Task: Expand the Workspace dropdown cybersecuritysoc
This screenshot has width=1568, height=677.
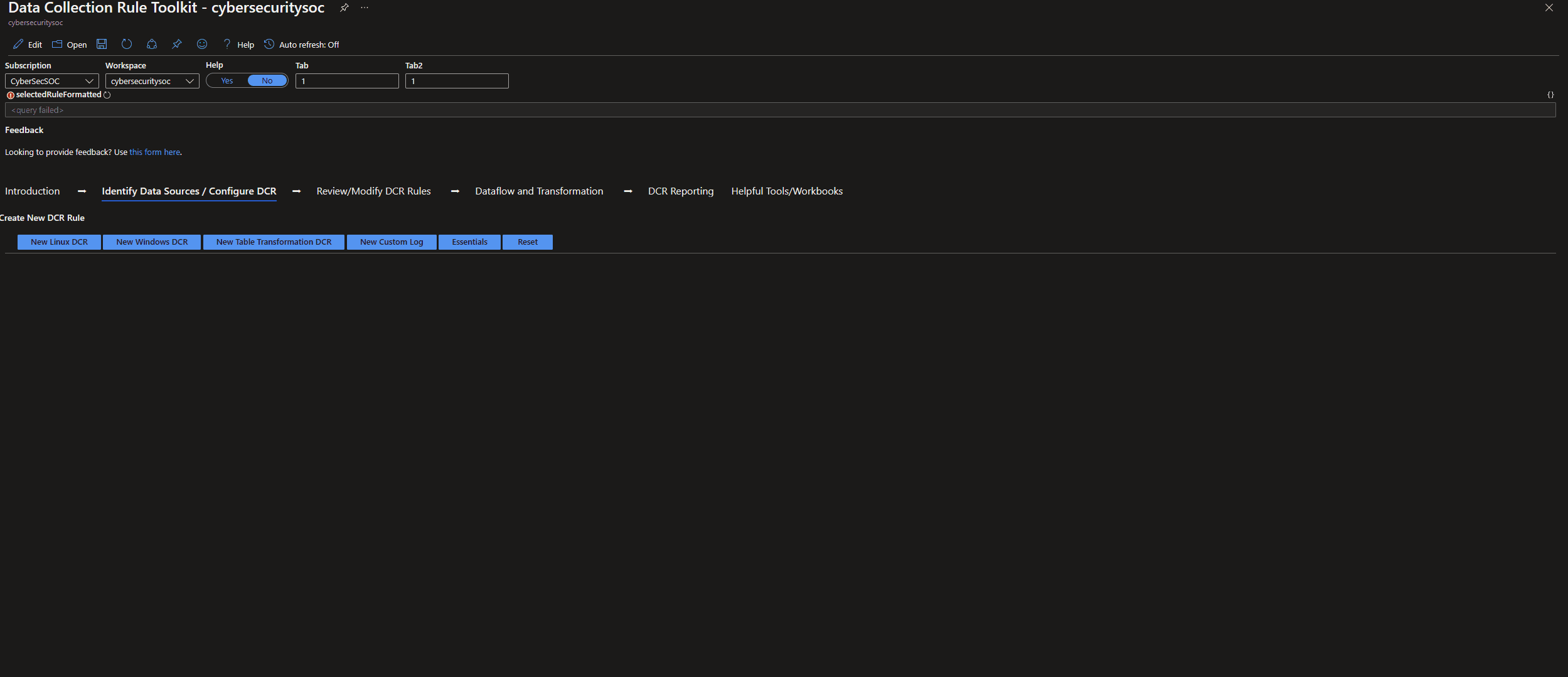Action: (152, 81)
